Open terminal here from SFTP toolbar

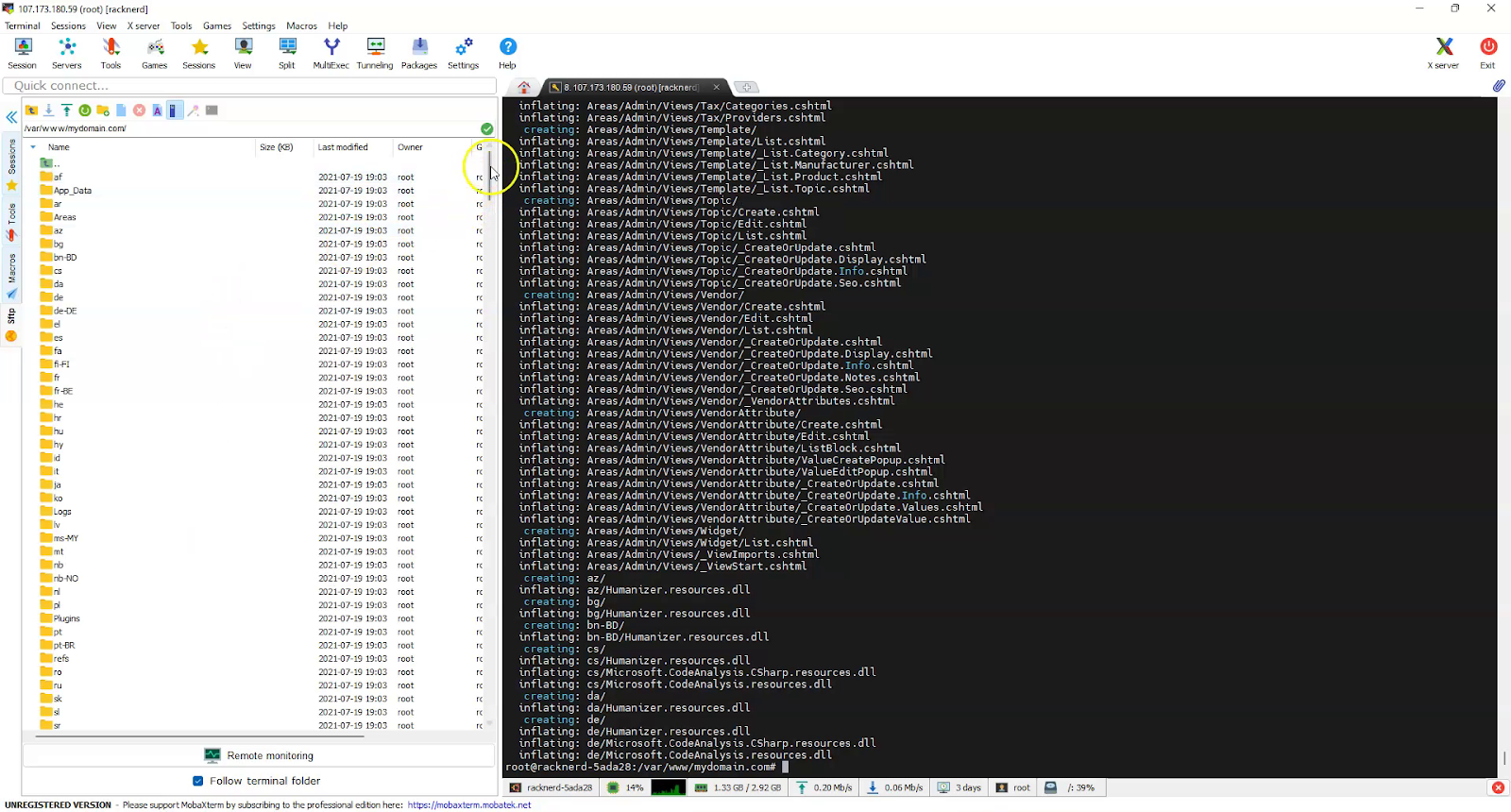pos(212,110)
